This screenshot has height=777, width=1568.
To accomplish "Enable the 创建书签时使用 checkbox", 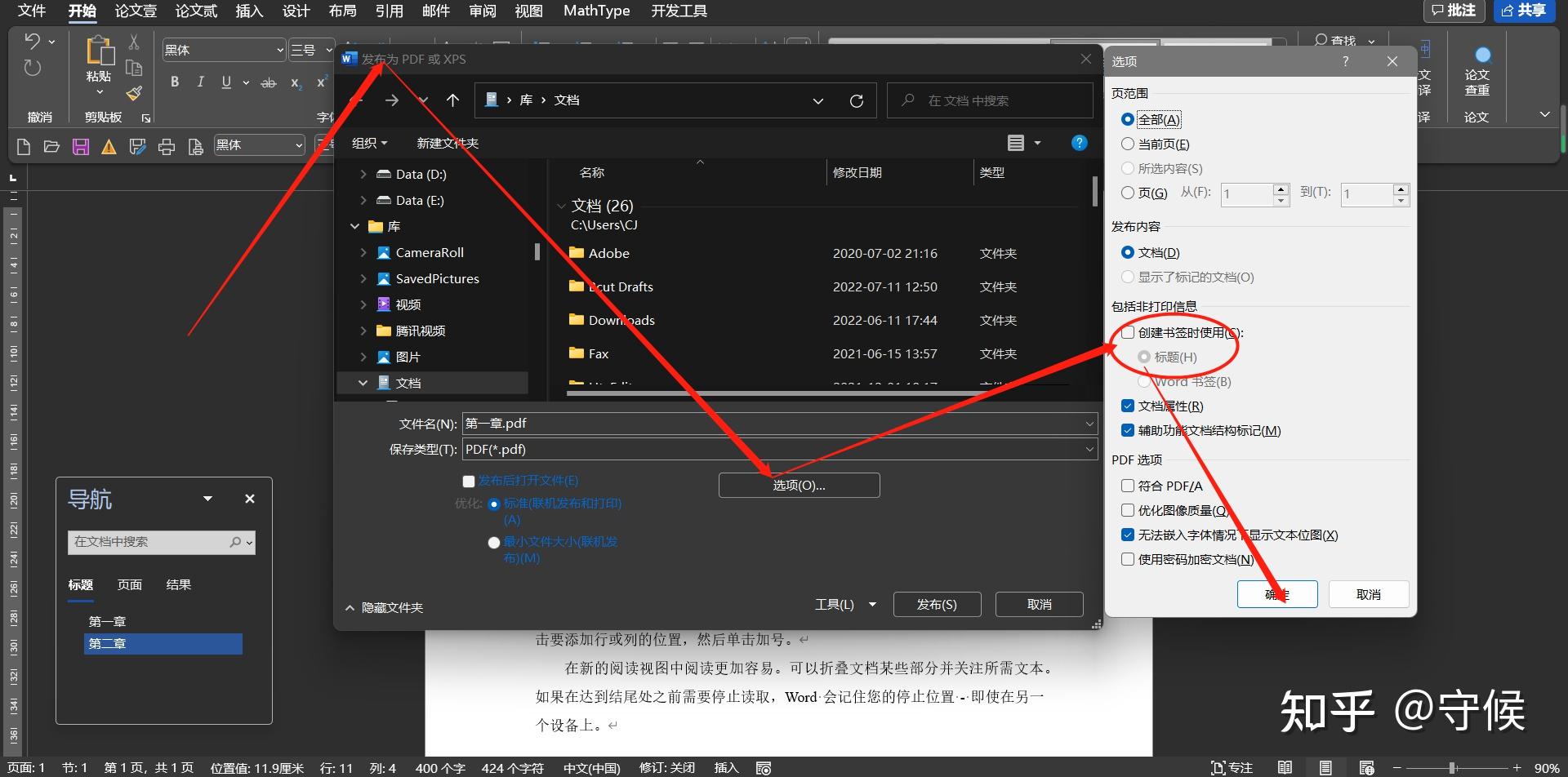I will tap(1128, 333).
